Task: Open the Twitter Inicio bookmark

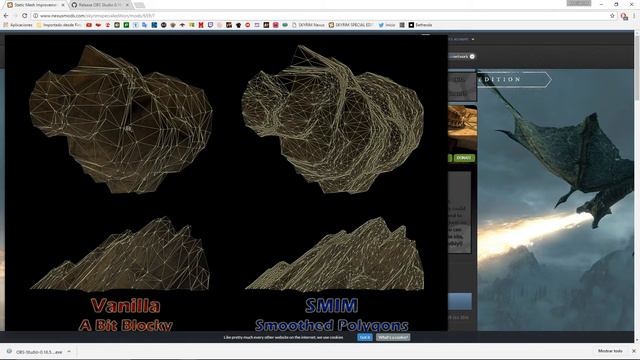Action: pos(387,25)
